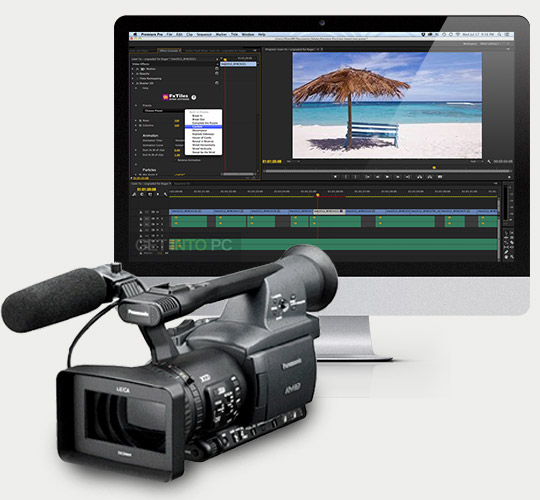Screen dimensions: 540x500
Task: Click the beach video preview in Program monitor
Action: [387, 105]
